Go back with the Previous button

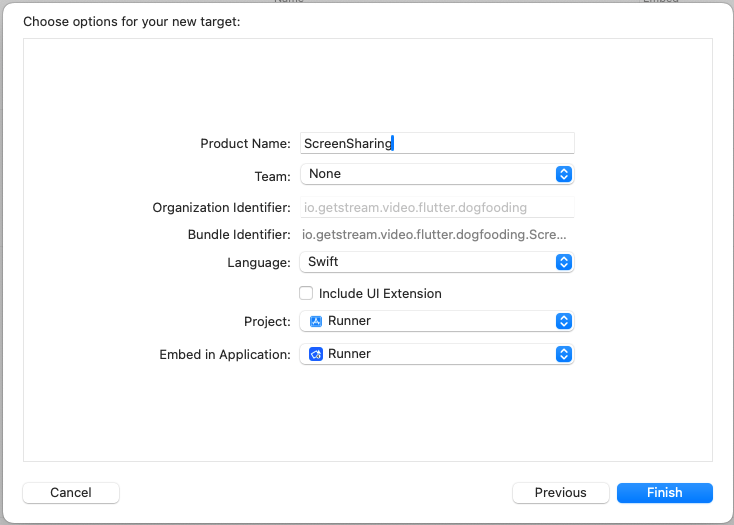point(560,493)
